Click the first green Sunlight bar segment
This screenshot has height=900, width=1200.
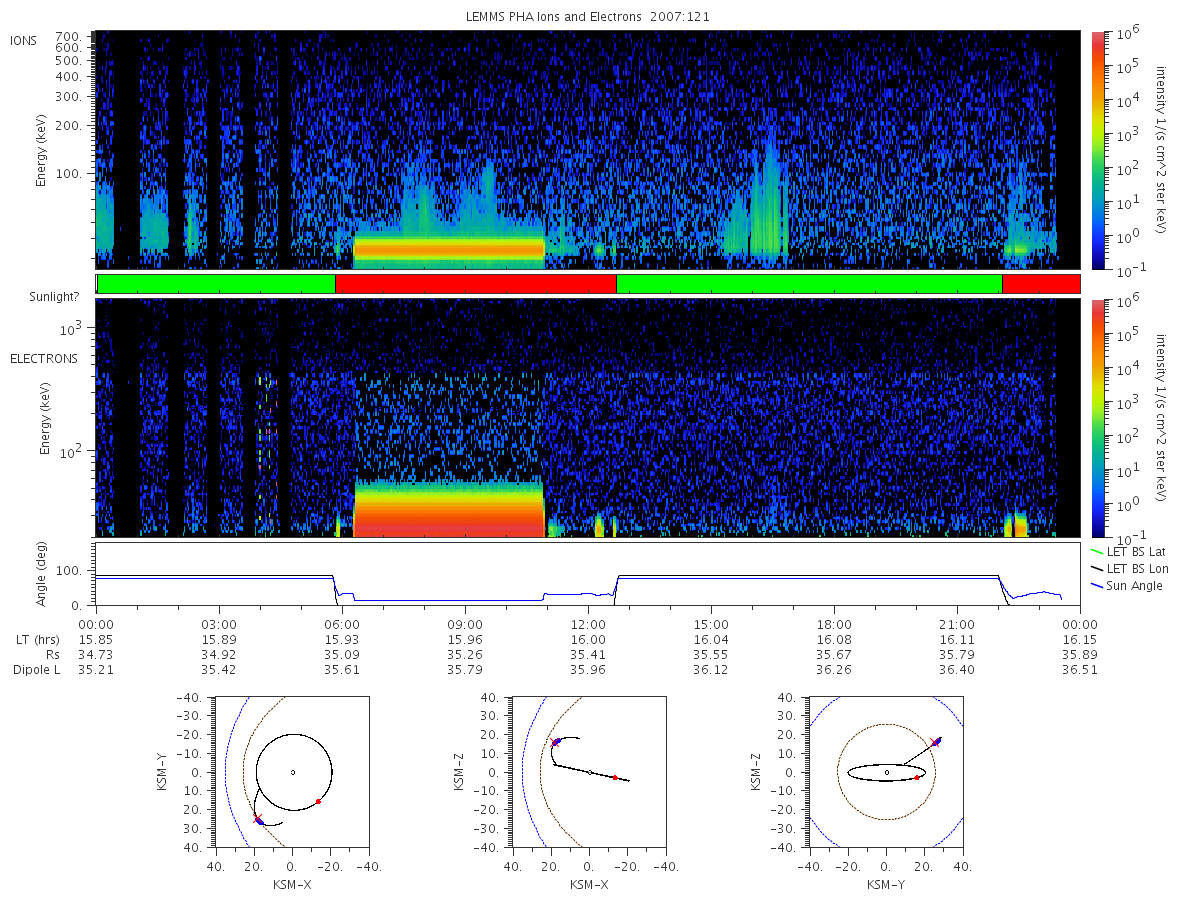216,284
